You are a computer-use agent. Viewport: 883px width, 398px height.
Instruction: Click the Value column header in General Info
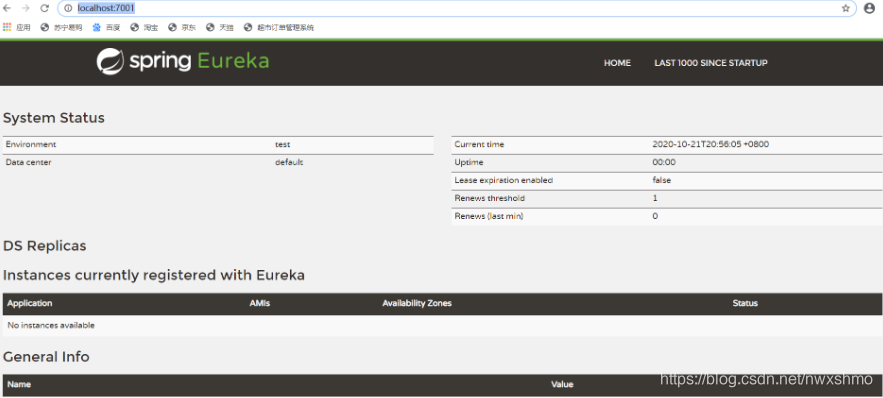coord(562,385)
